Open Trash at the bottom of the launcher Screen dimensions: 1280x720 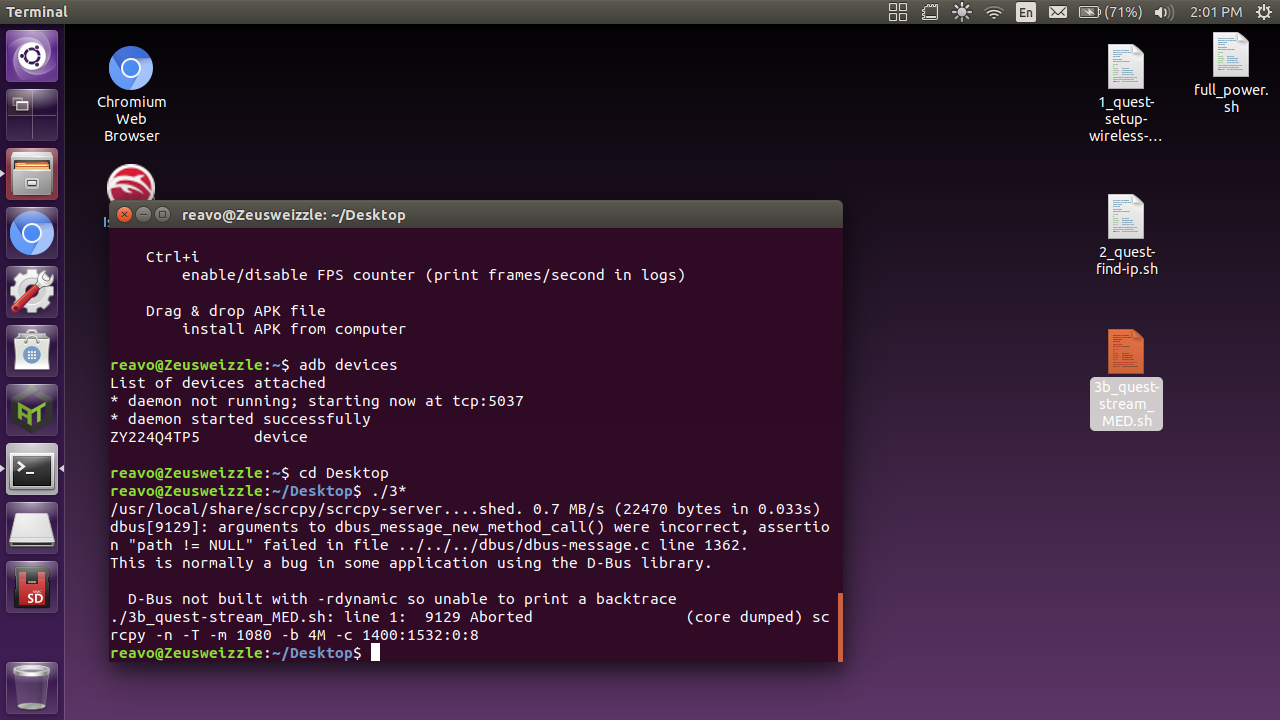(x=31, y=687)
